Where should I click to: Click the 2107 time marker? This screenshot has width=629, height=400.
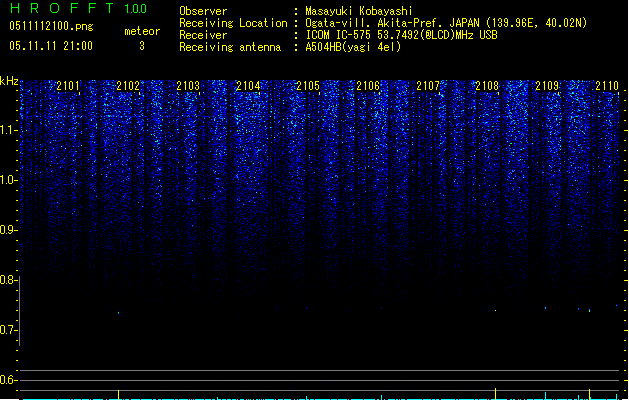coord(428,86)
